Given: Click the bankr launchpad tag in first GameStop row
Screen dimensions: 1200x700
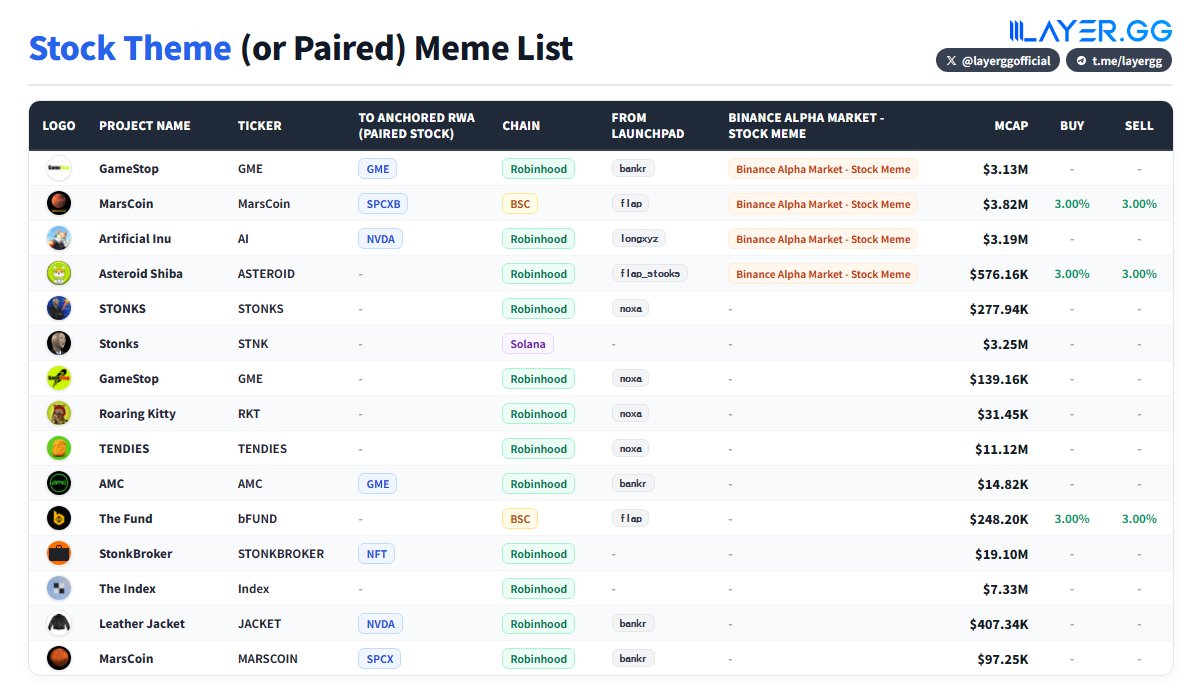Looking at the screenshot, I should pyautogui.click(x=633, y=169).
